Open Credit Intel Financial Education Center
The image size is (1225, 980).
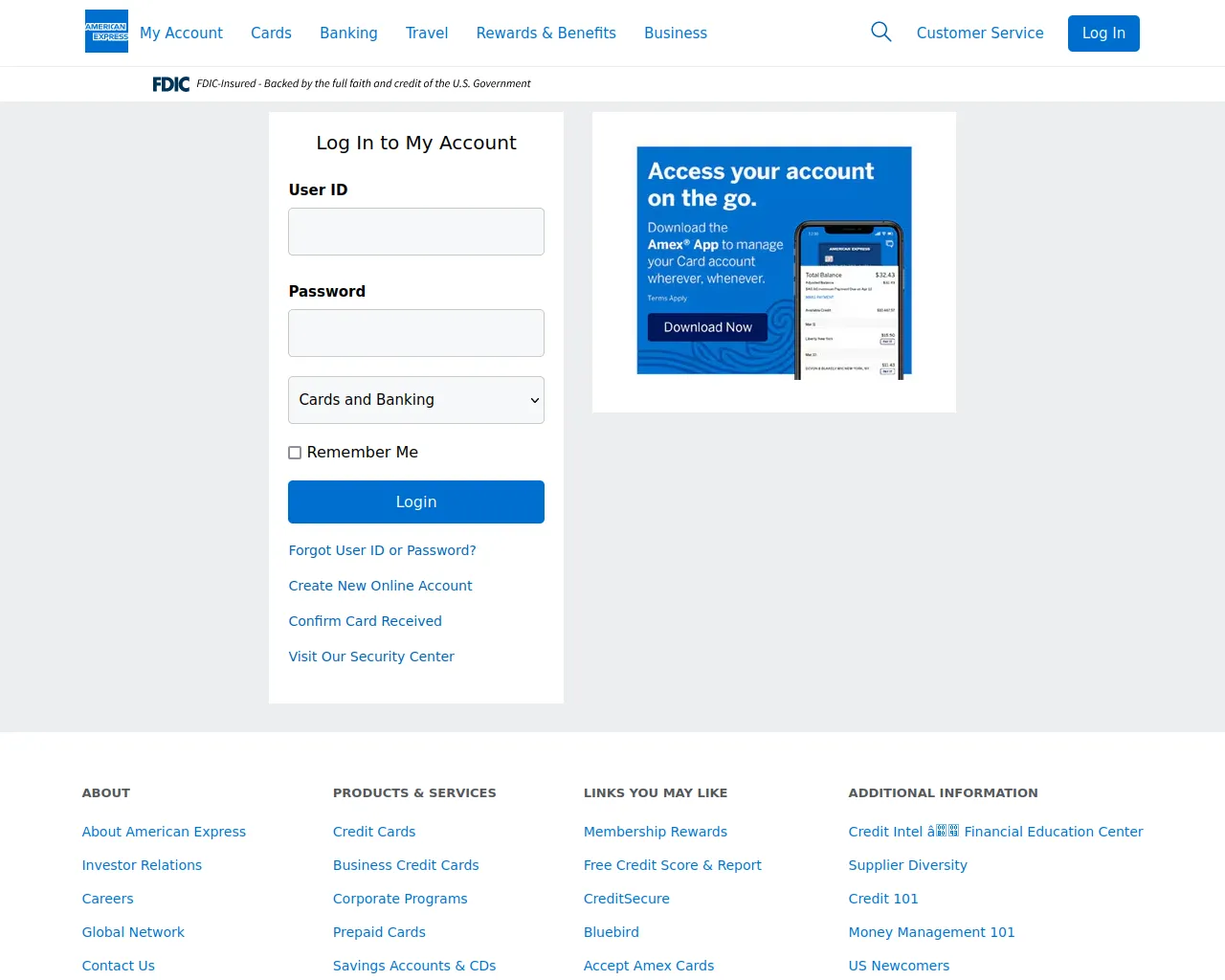pyautogui.click(x=995, y=832)
